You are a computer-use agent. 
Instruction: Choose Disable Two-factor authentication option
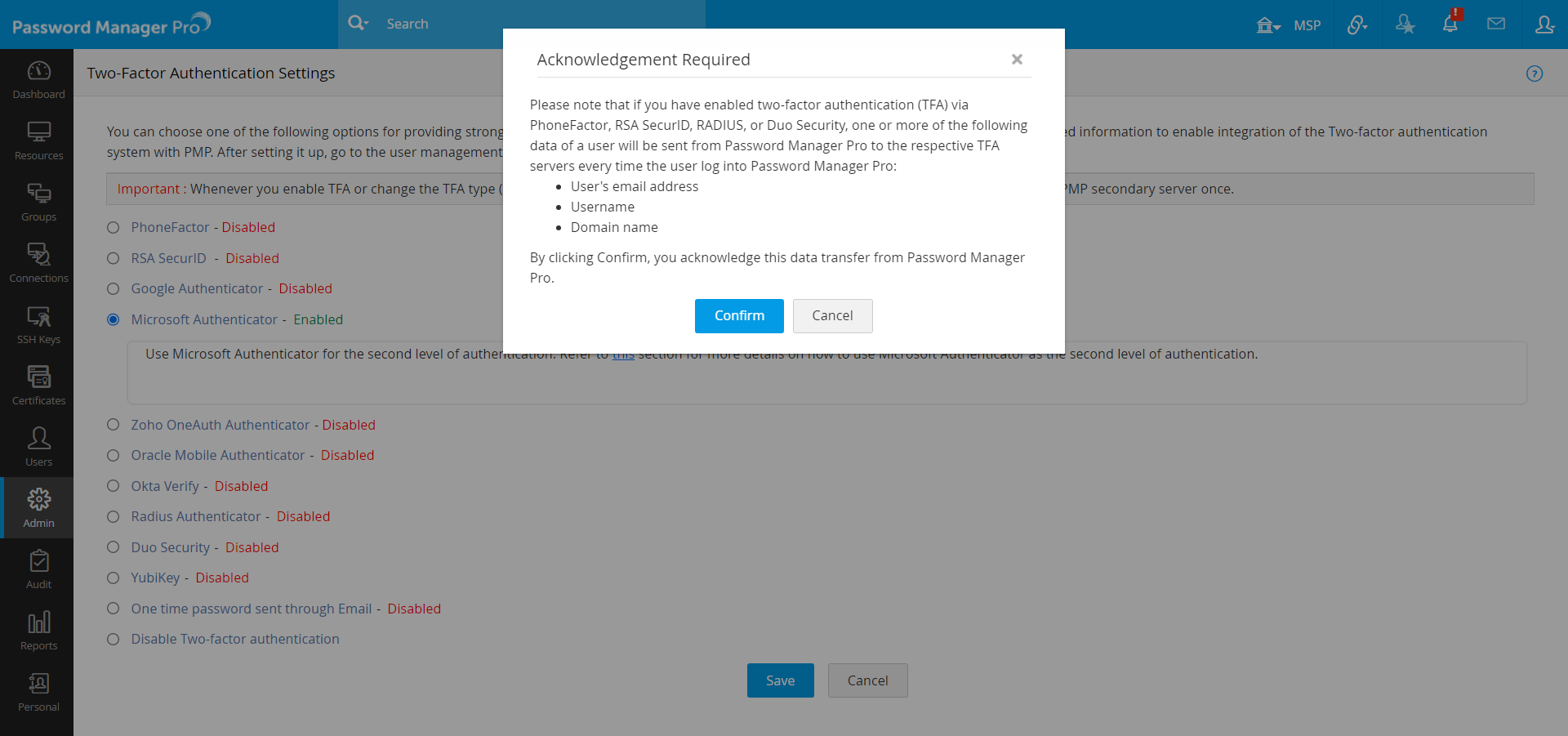coord(114,639)
